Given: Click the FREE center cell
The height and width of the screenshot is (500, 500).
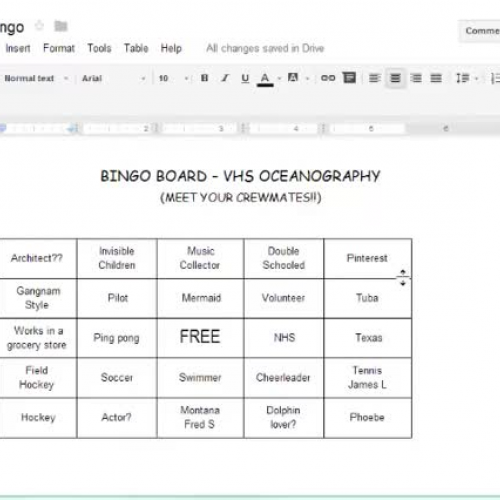Looking at the screenshot, I should [200, 338].
